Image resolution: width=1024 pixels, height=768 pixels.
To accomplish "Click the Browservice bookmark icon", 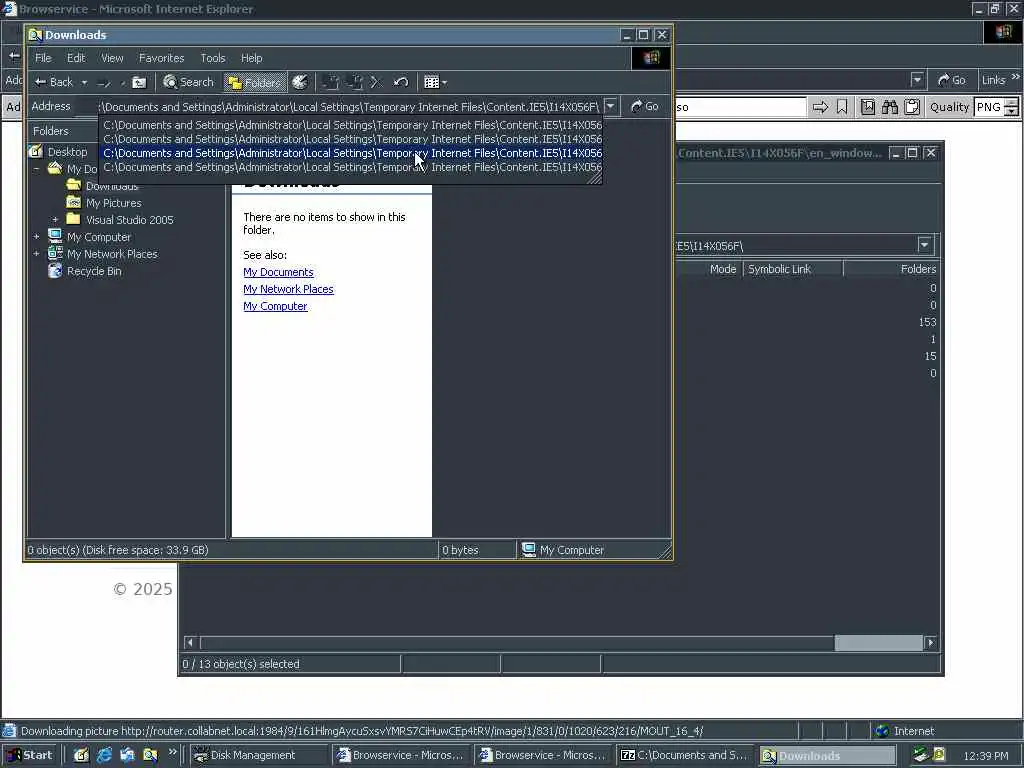I will (842, 107).
